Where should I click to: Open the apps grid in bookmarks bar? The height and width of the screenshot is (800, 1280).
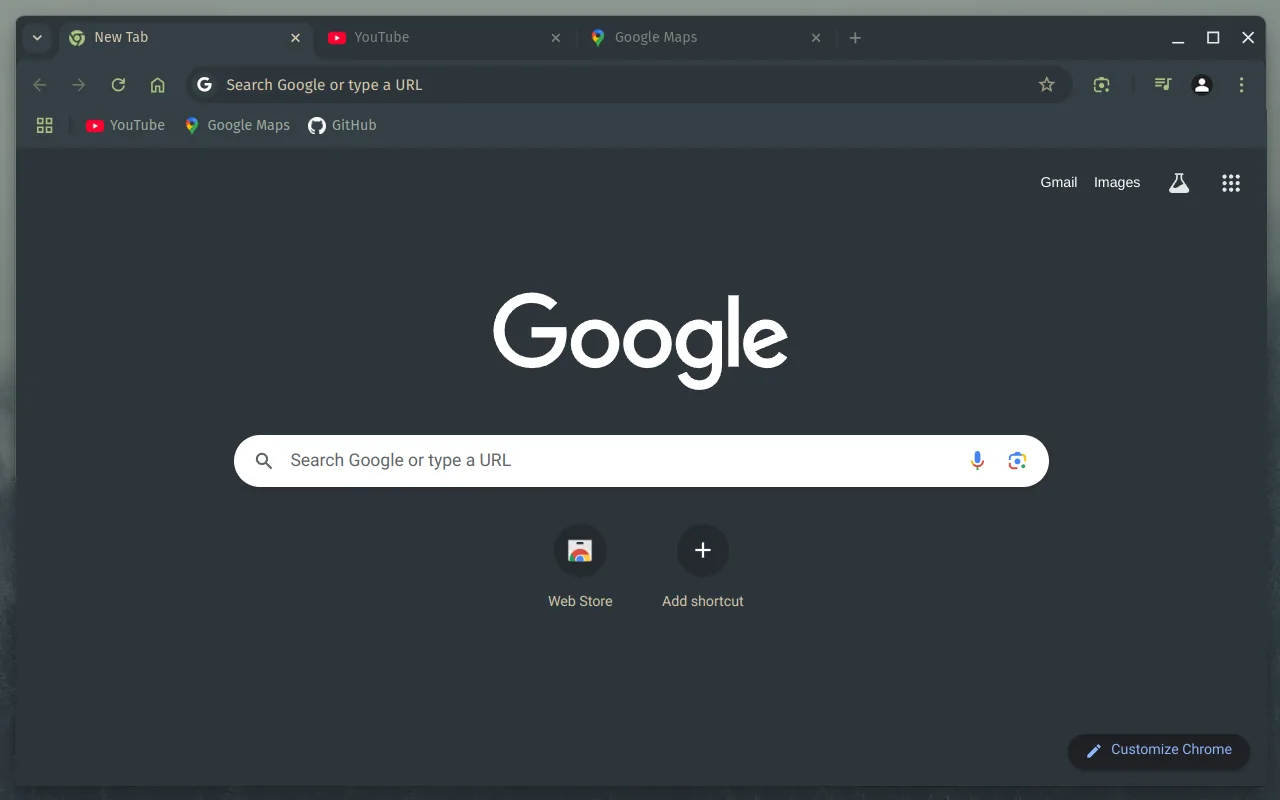44,125
